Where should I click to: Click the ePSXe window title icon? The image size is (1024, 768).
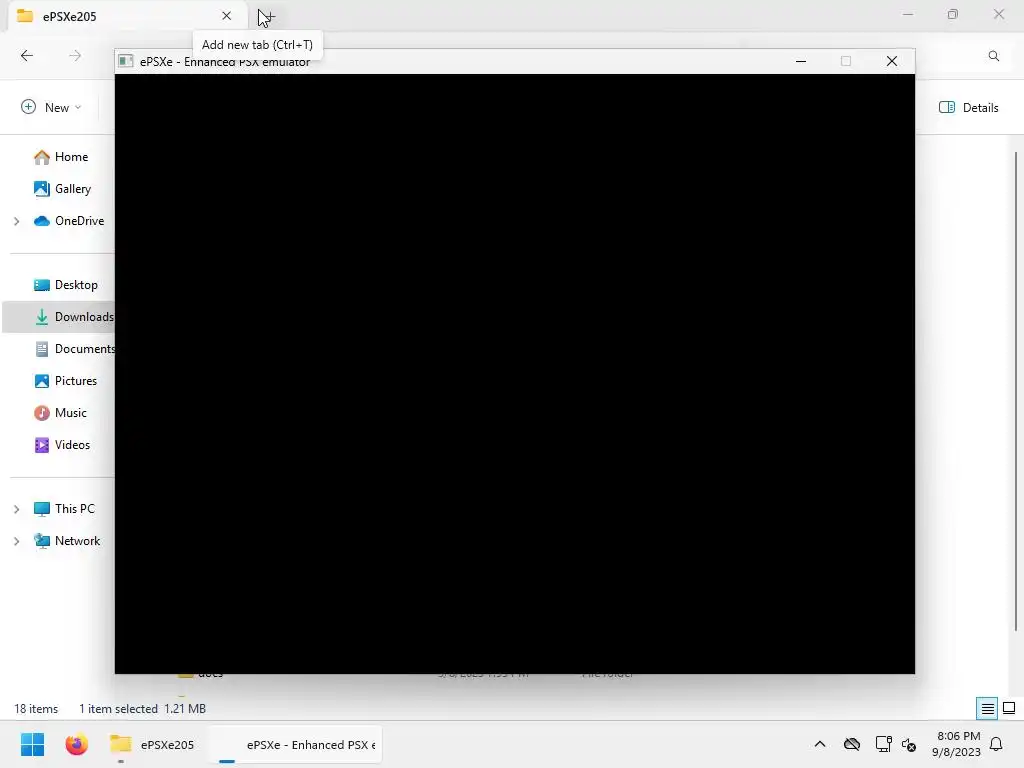(x=126, y=61)
